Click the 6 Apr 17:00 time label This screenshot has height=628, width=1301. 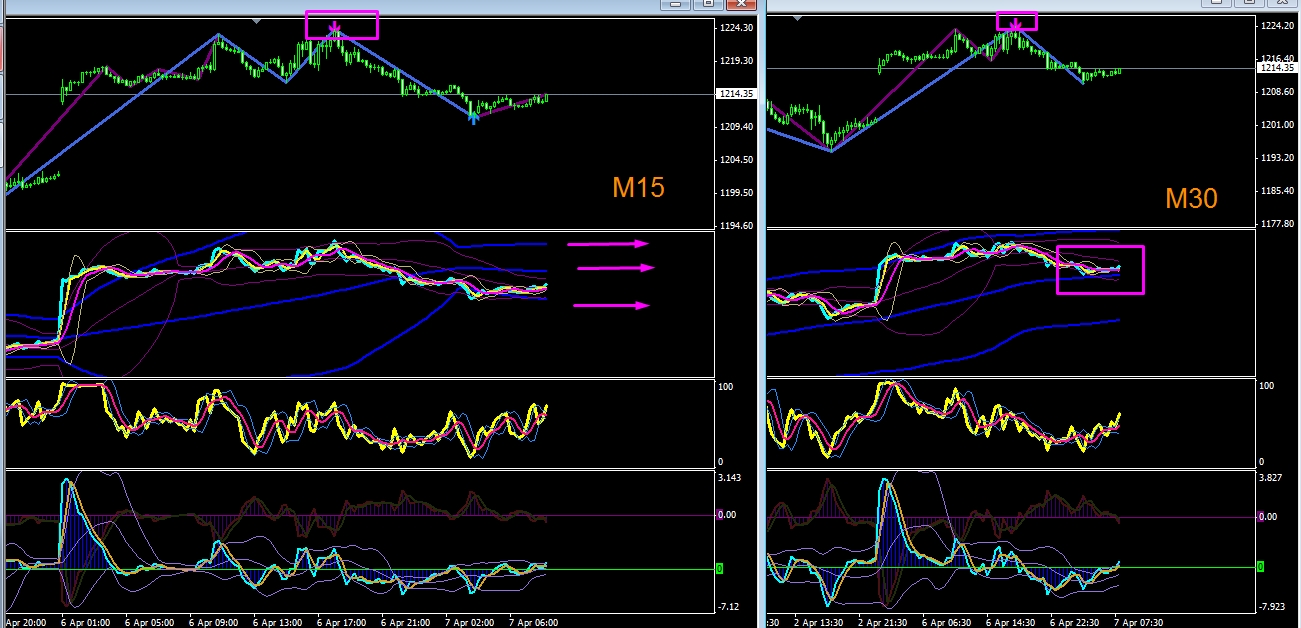pos(340,621)
